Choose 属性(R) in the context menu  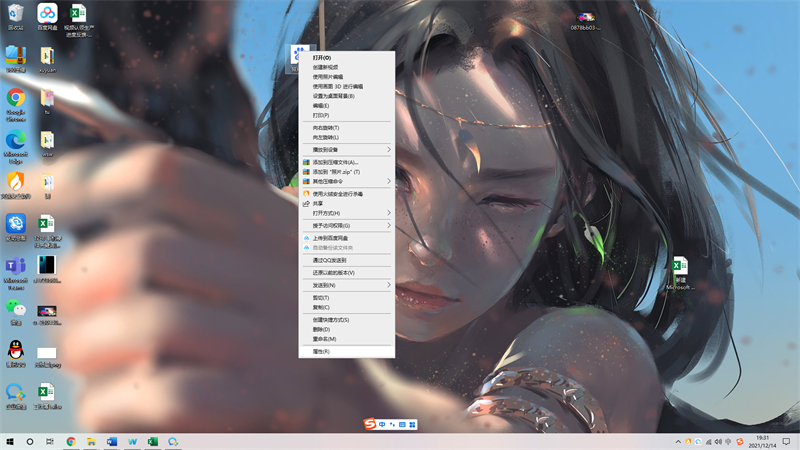coord(346,352)
